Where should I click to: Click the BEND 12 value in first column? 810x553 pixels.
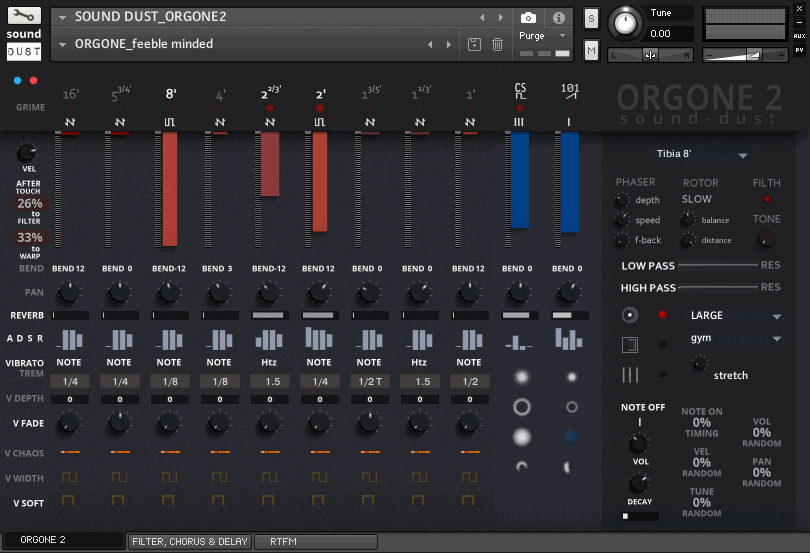(x=68, y=269)
